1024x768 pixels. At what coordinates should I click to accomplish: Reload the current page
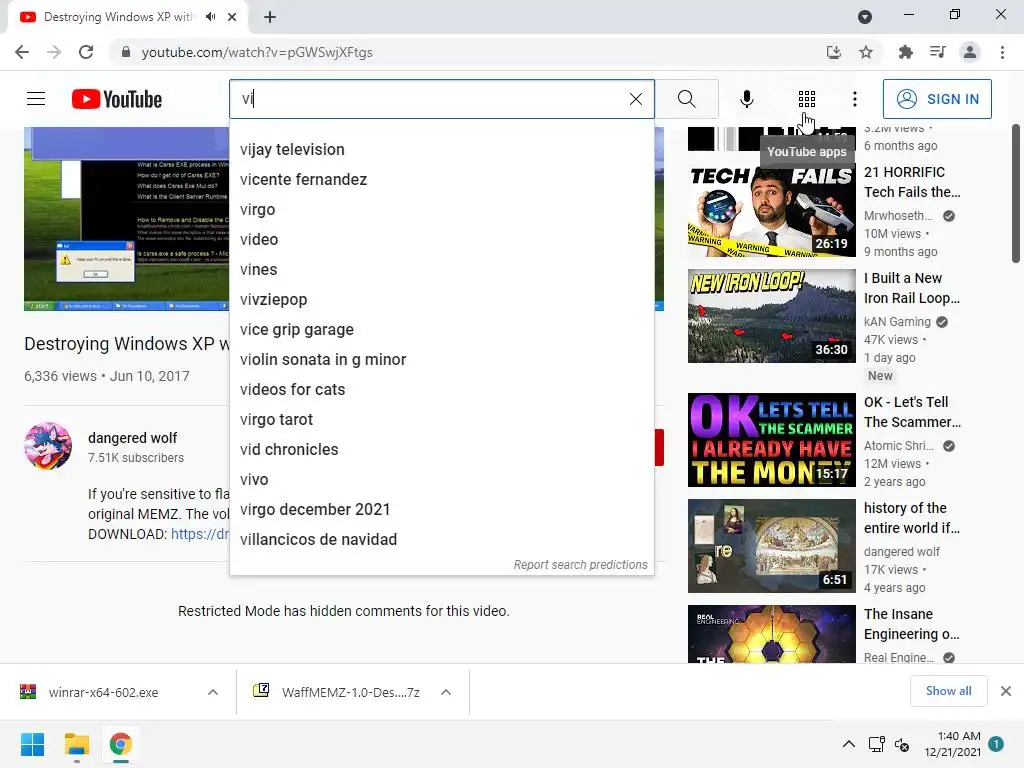pyautogui.click(x=86, y=52)
